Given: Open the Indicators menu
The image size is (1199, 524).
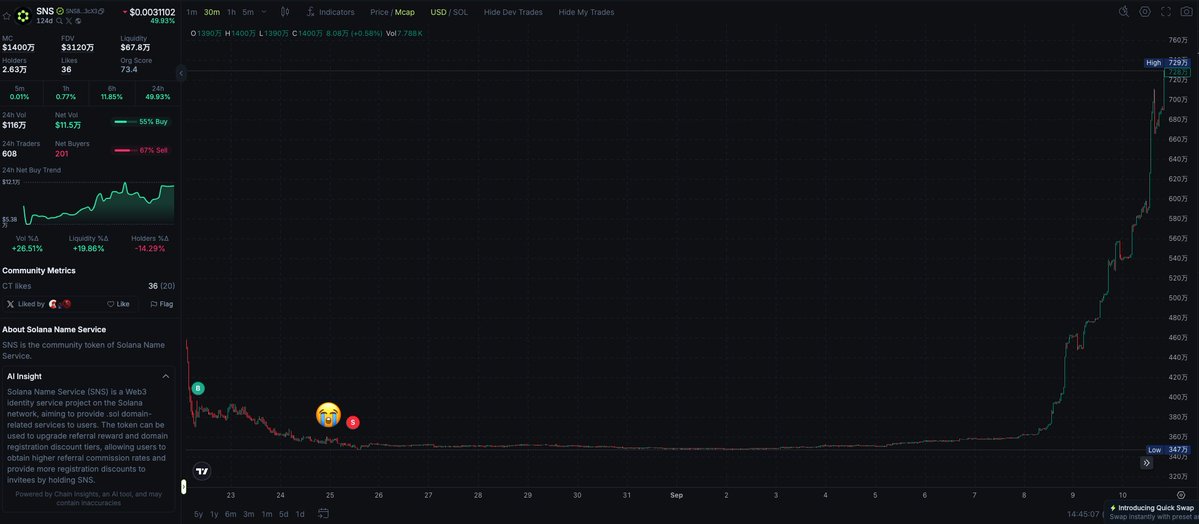Looking at the screenshot, I should pos(330,11).
